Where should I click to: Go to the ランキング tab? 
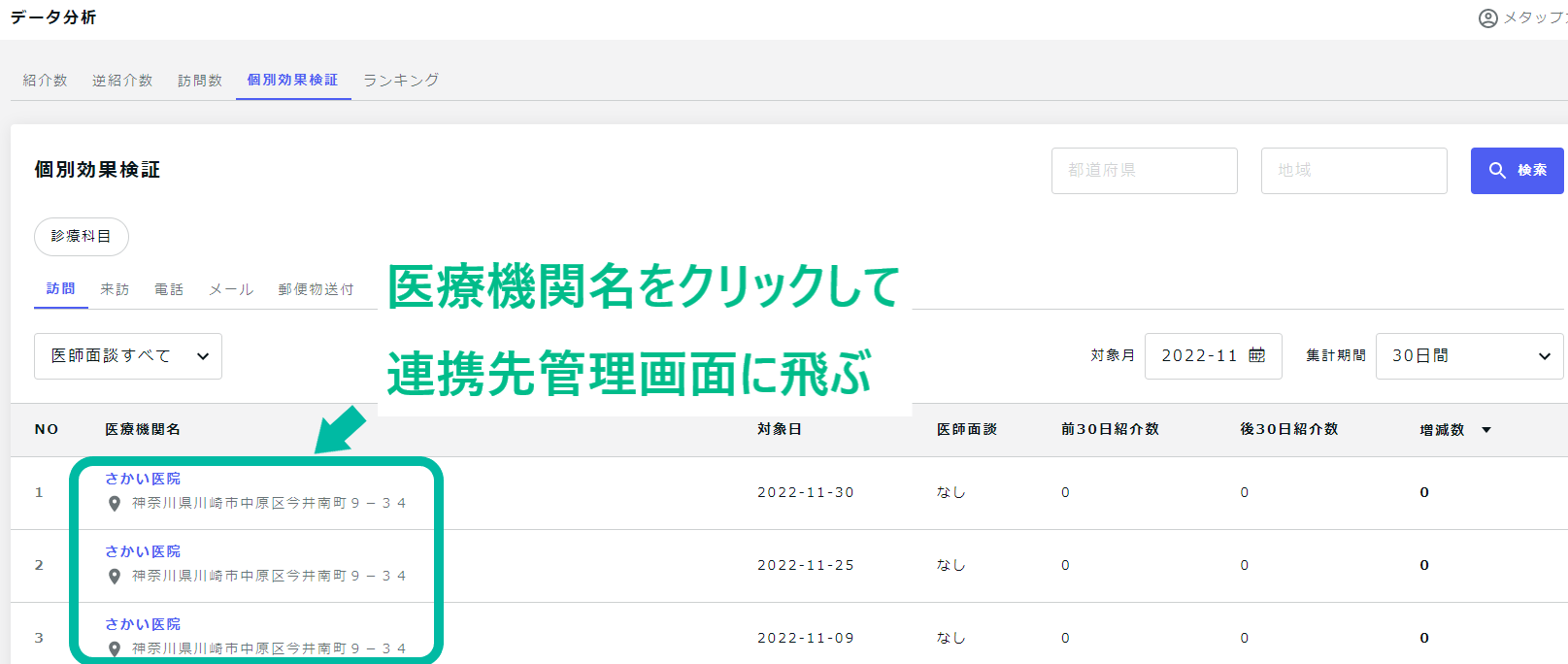point(401,81)
